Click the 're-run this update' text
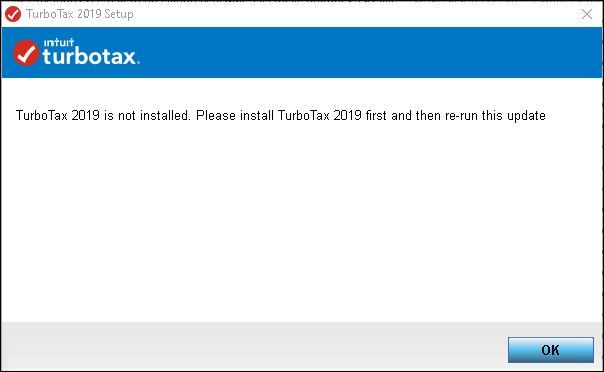 495,116
